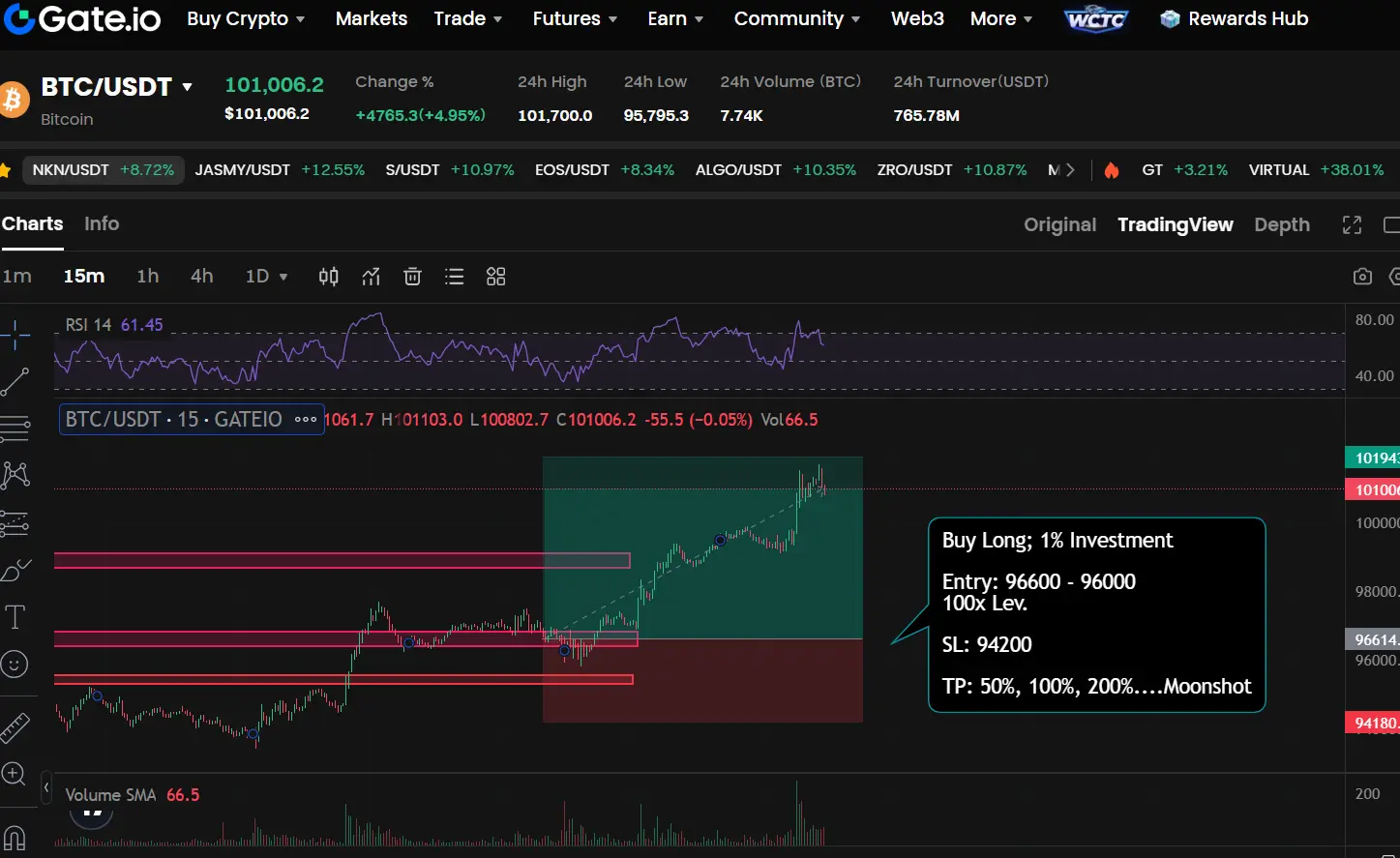Open the Charts tab
This screenshot has height=858, width=1400.
(32, 223)
